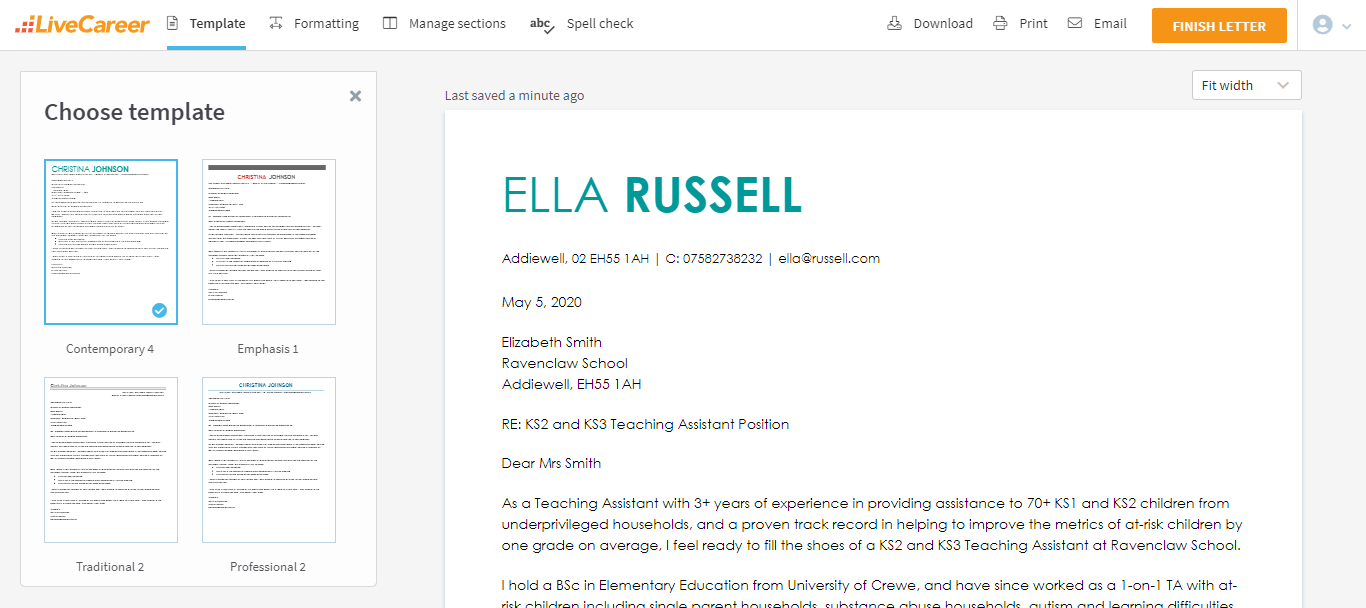Click the Download tray icon
This screenshot has height=608, width=1366.
click(895, 23)
